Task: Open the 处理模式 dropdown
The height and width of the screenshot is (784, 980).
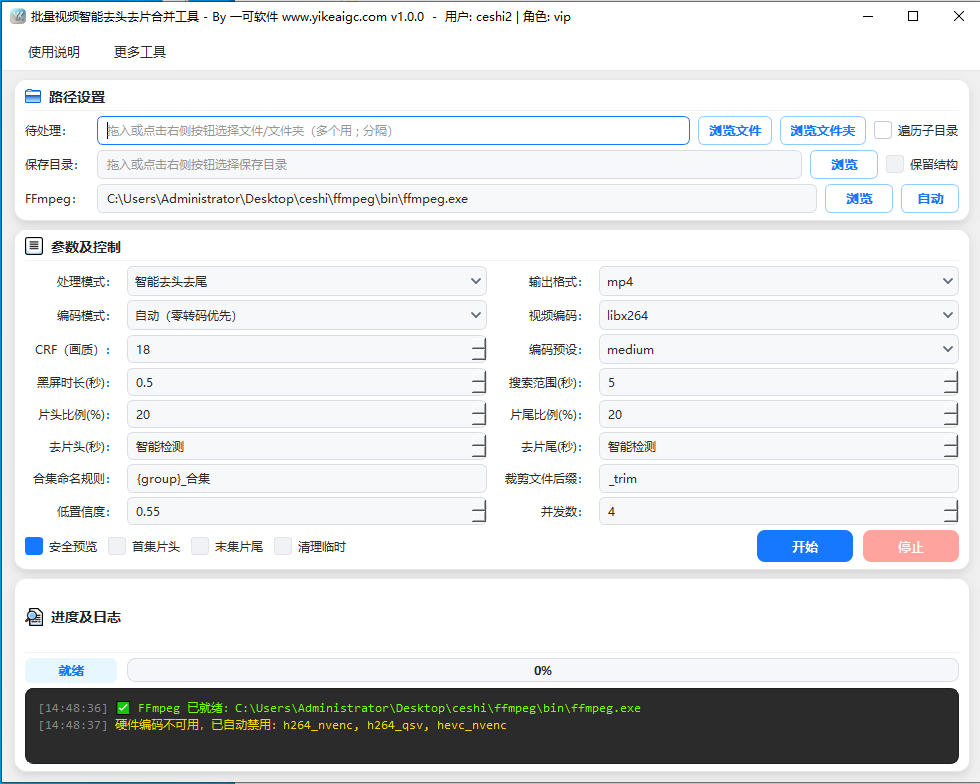Action: click(307, 281)
